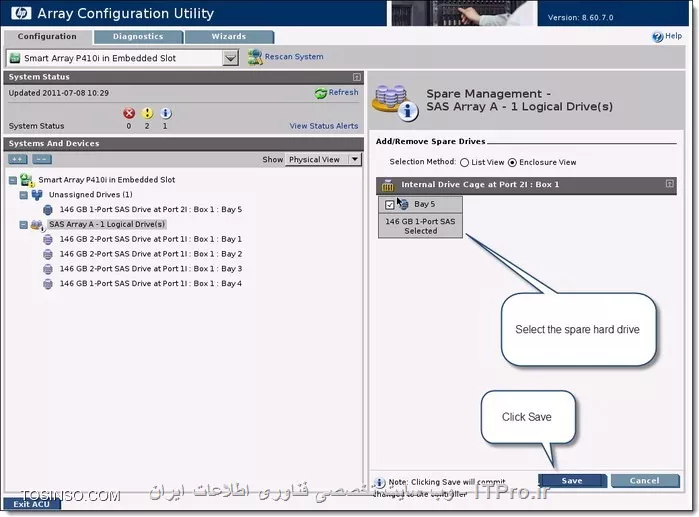
Task: Select List View selection method
Action: coord(464,163)
